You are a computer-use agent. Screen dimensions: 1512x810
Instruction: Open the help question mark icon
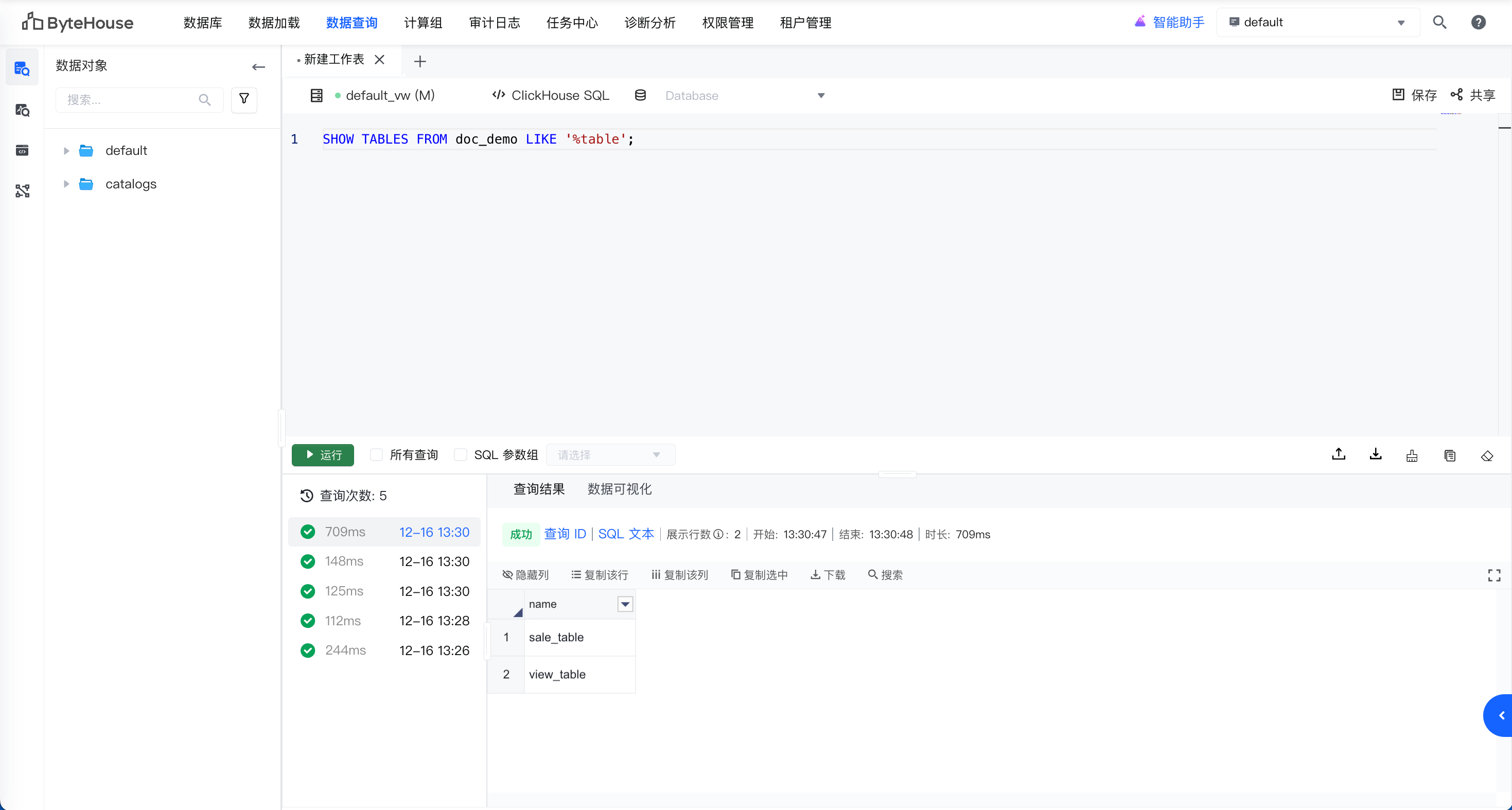1478,22
